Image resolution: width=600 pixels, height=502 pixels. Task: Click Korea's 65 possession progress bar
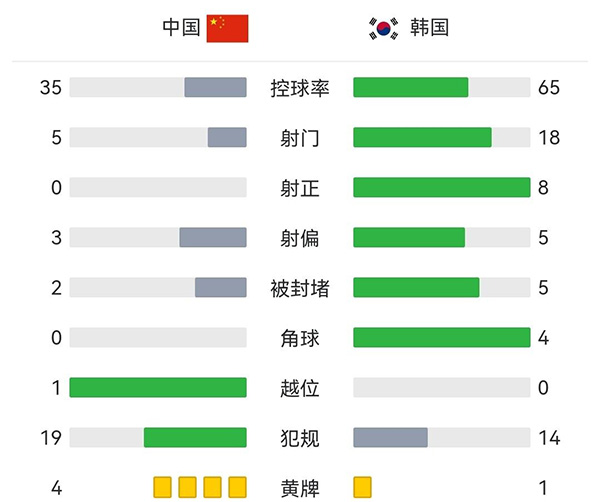[x=411, y=88]
